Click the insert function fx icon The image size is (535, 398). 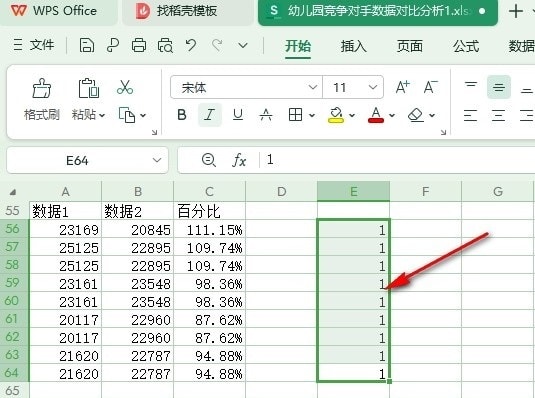pos(239,160)
